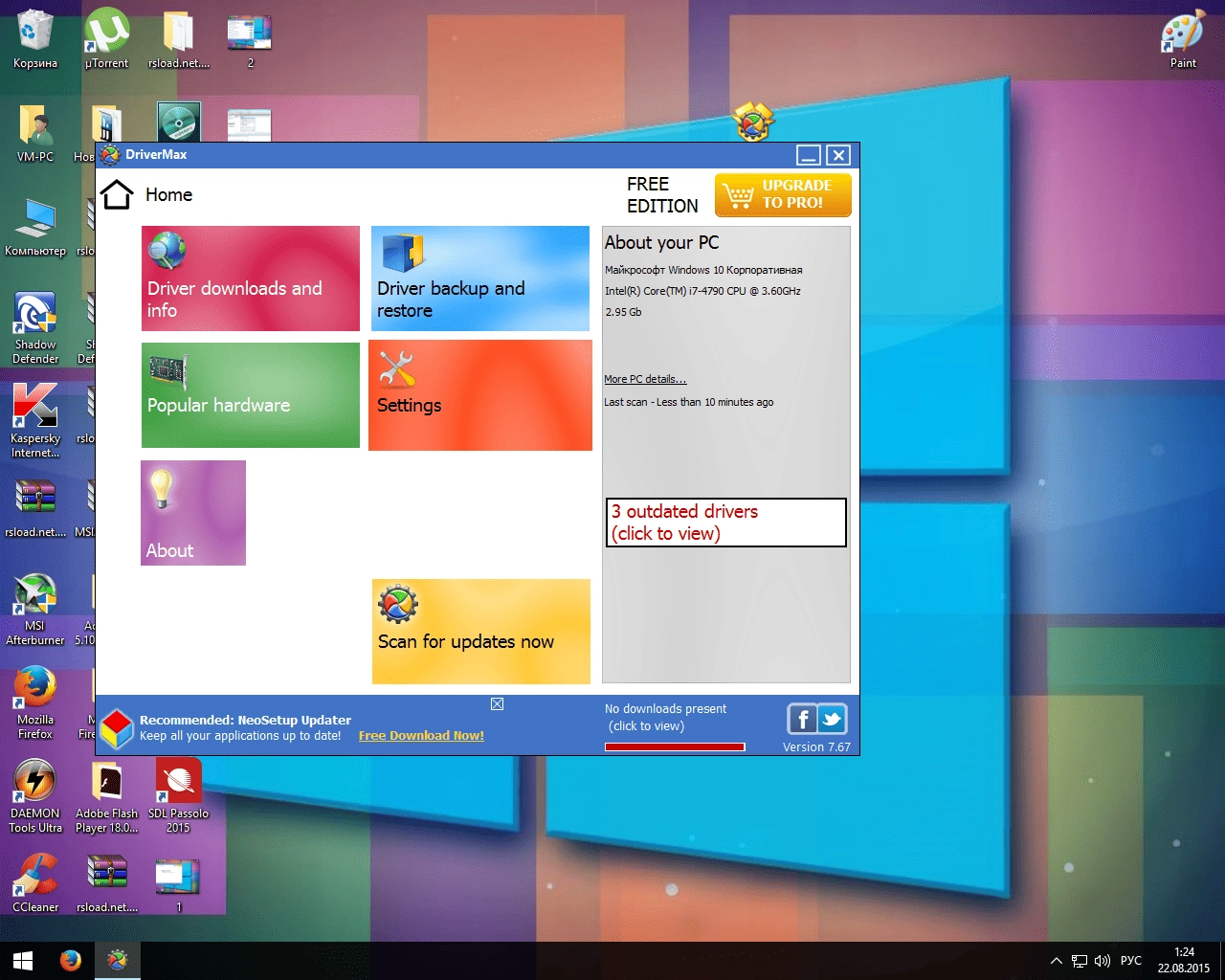Viewport: 1225px width, 980px height.
Task: Open the About tile
Action: 193,513
